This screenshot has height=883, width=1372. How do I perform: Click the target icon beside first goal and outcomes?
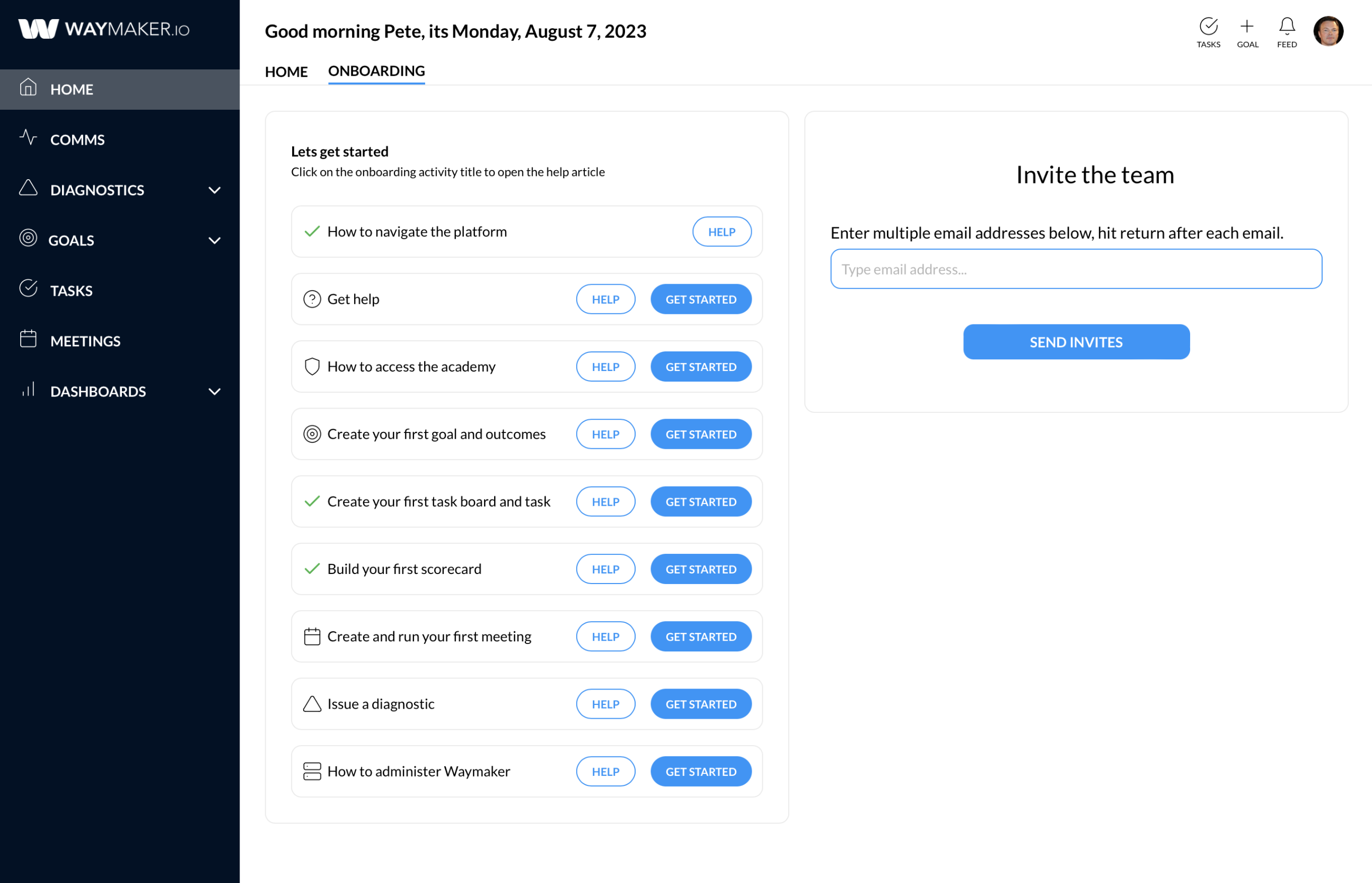(x=312, y=434)
